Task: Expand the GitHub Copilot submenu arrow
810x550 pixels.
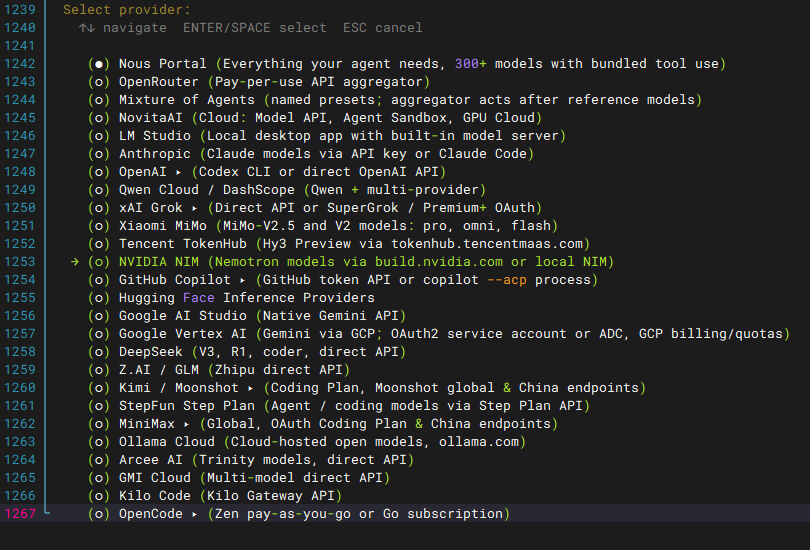Action: pos(243,280)
